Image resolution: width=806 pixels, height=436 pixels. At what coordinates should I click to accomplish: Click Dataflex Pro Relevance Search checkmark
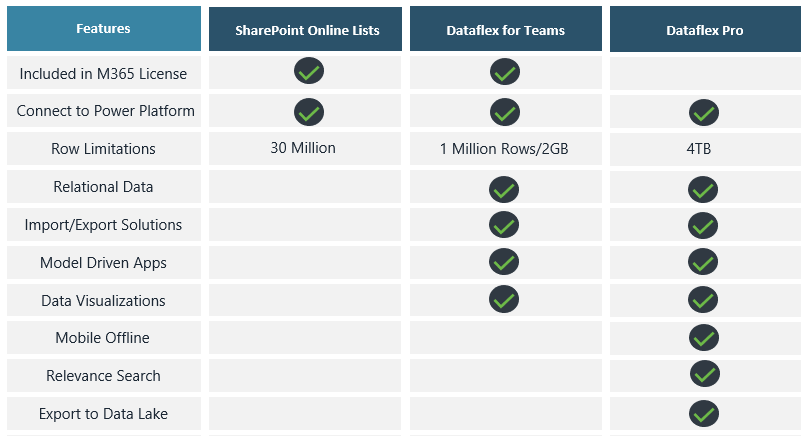pos(705,375)
